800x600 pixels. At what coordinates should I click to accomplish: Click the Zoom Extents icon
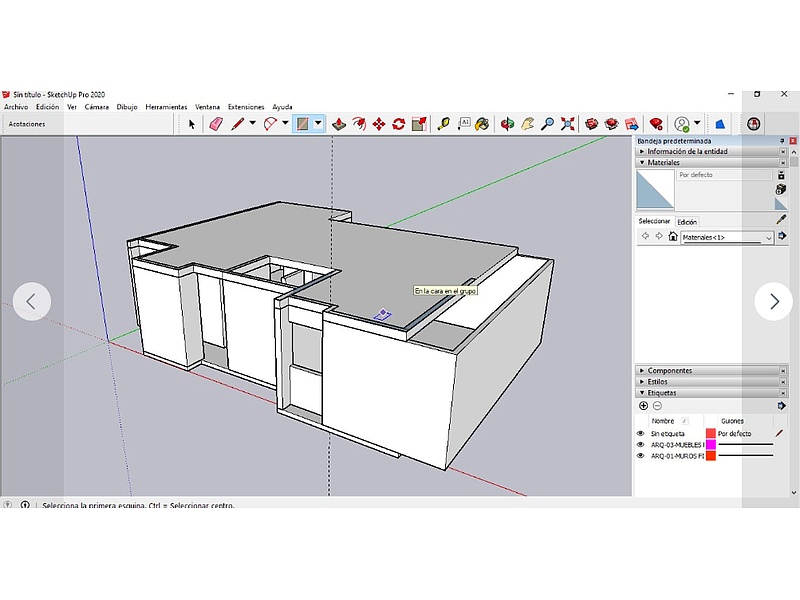pyautogui.click(x=568, y=124)
